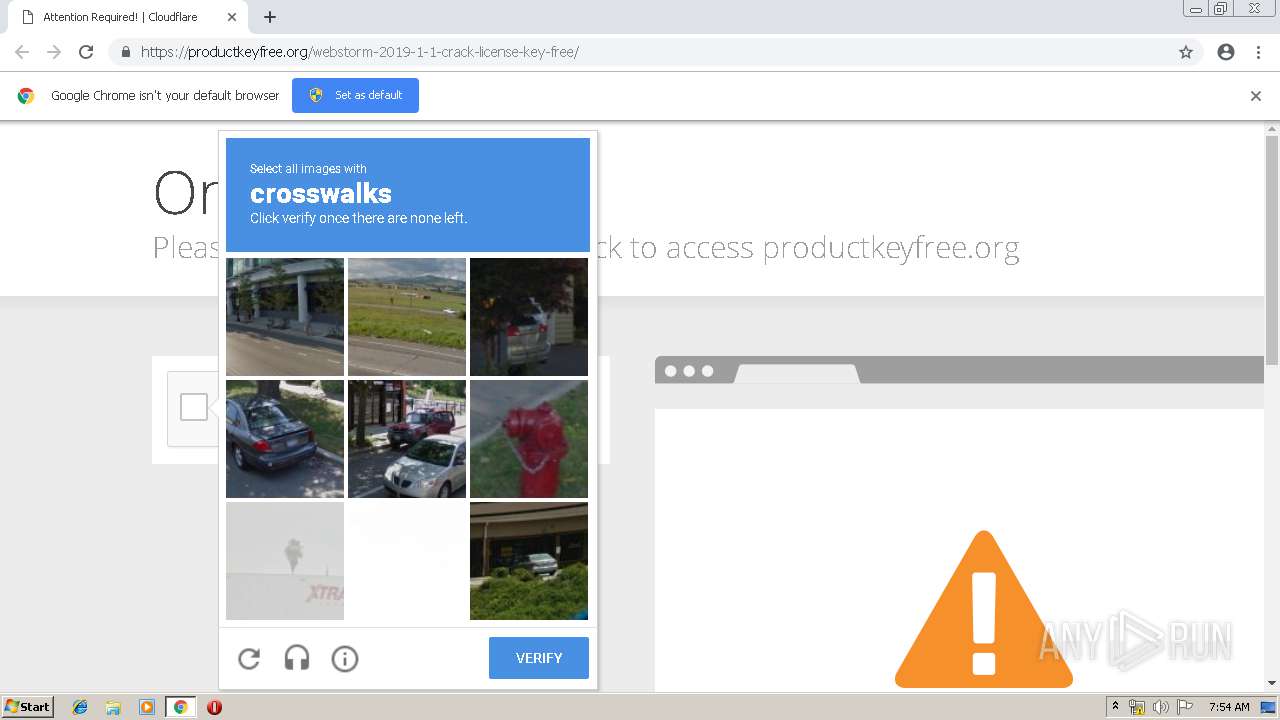The height and width of the screenshot is (720, 1280).
Task: Go forward using the browser forward arrow
Action: click(x=54, y=52)
